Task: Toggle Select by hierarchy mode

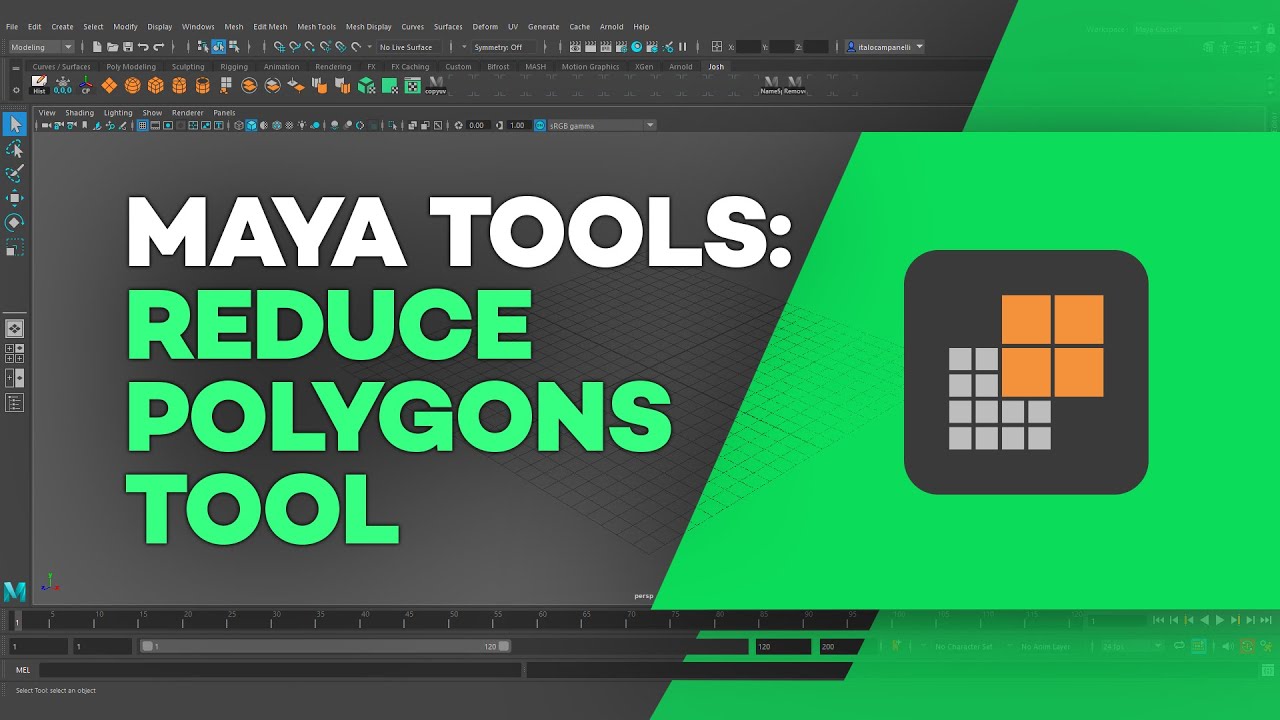Action: pyautogui.click(x=202, y=47)
